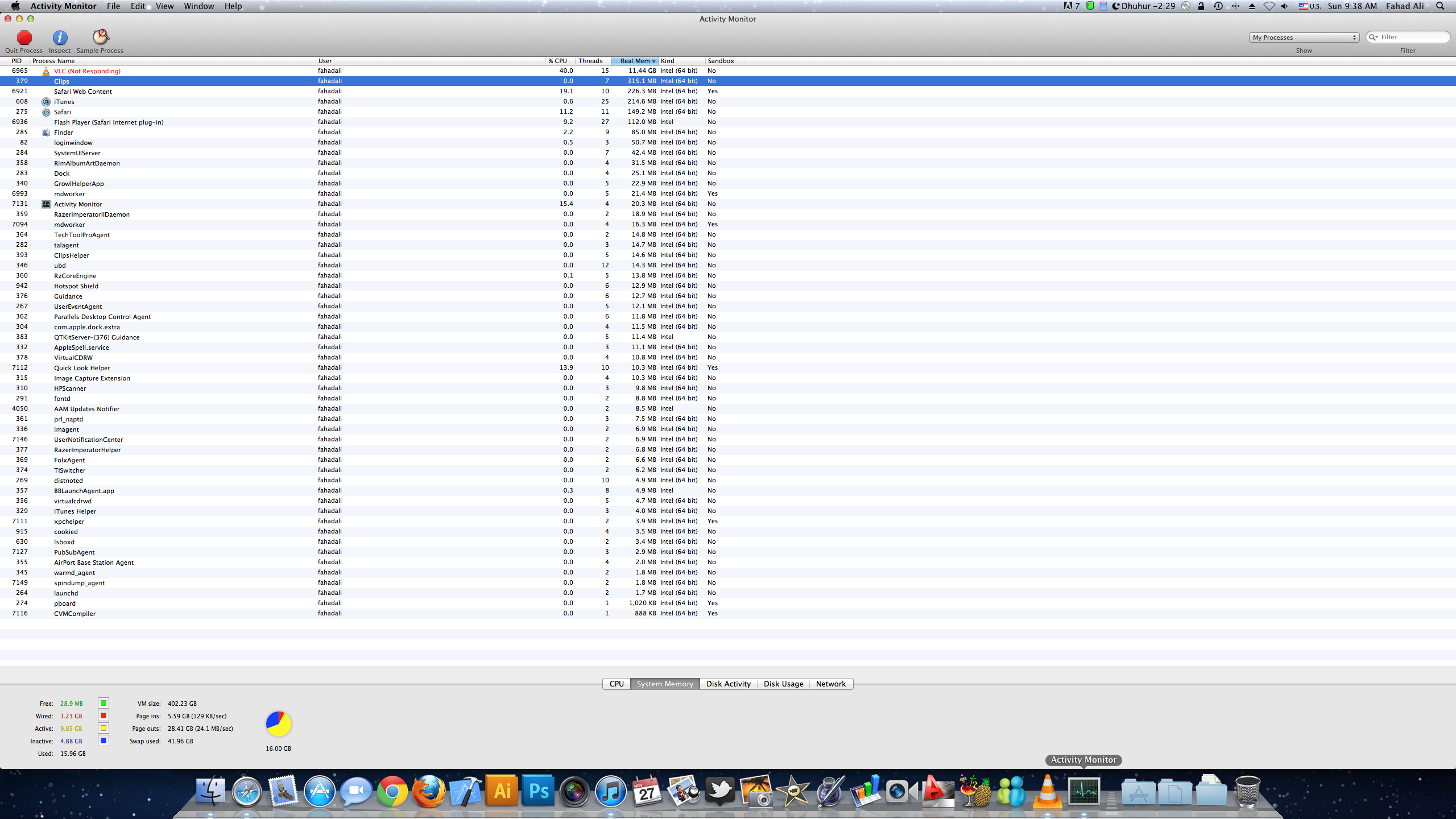The height and width of the screenshot is (819, 1456).
Task: Click the Finder process icon in list
Action: click(x=46, y=133)
